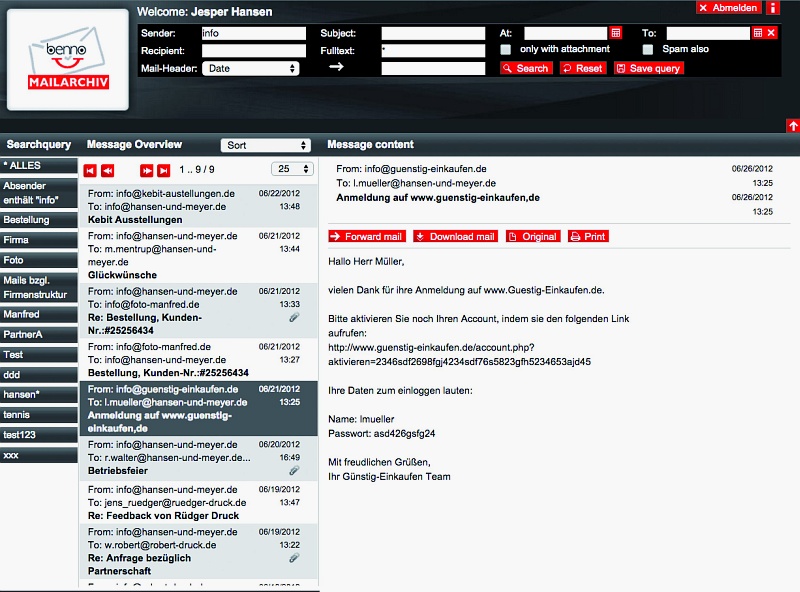The height and width of the screenshot is (592, 800).
Task: Select the Bestellung saved query
Action: 39,220
